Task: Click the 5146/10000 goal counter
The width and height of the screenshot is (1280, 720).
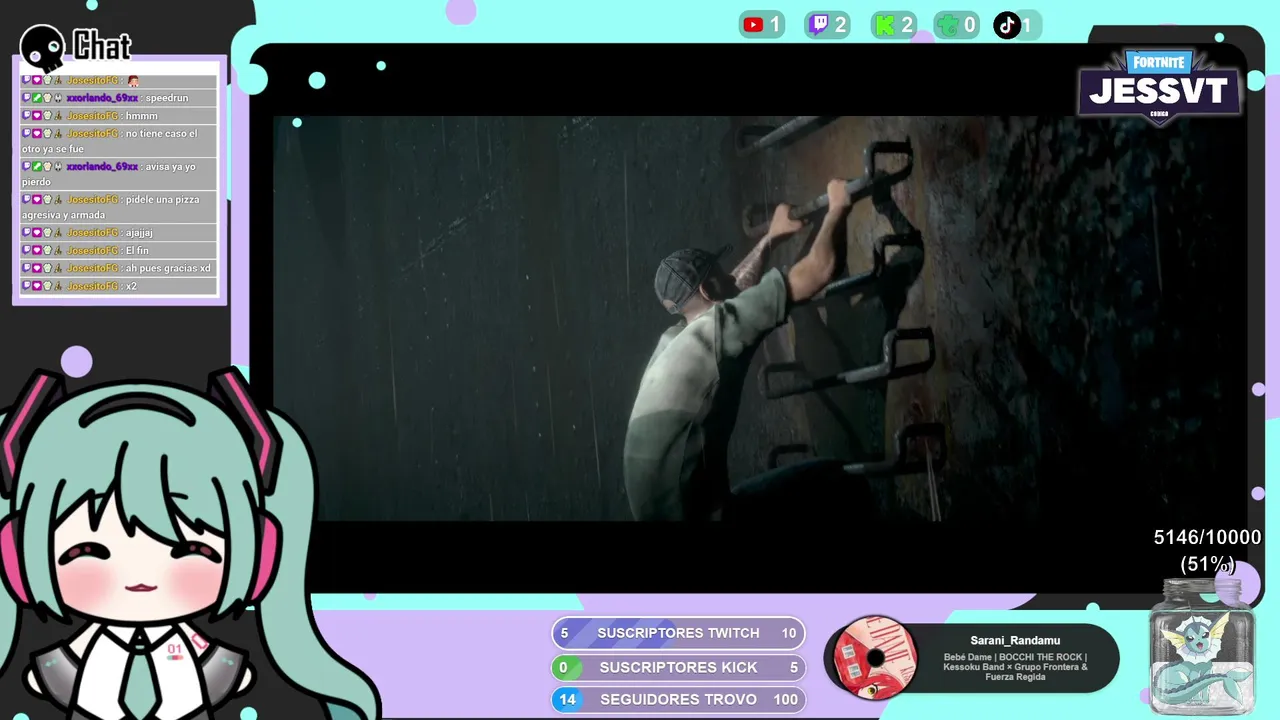Action: tap(1208, 538)
